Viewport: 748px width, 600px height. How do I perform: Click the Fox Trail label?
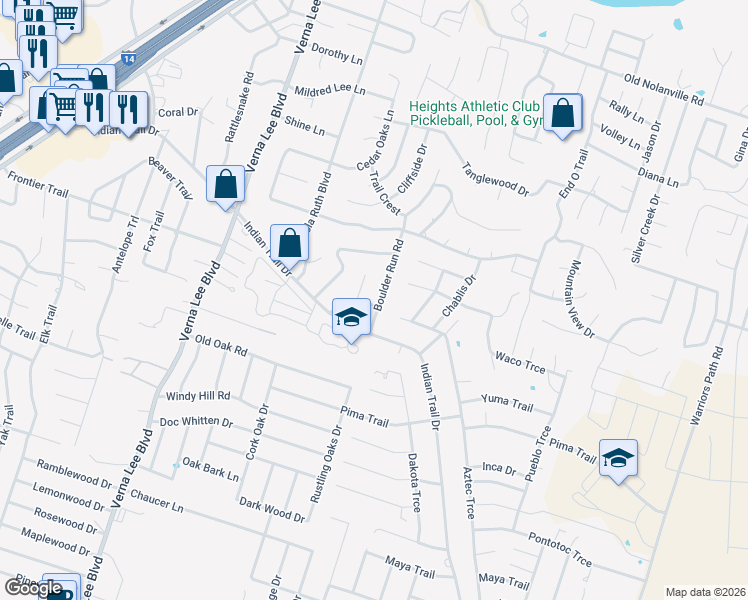[154, 231]
